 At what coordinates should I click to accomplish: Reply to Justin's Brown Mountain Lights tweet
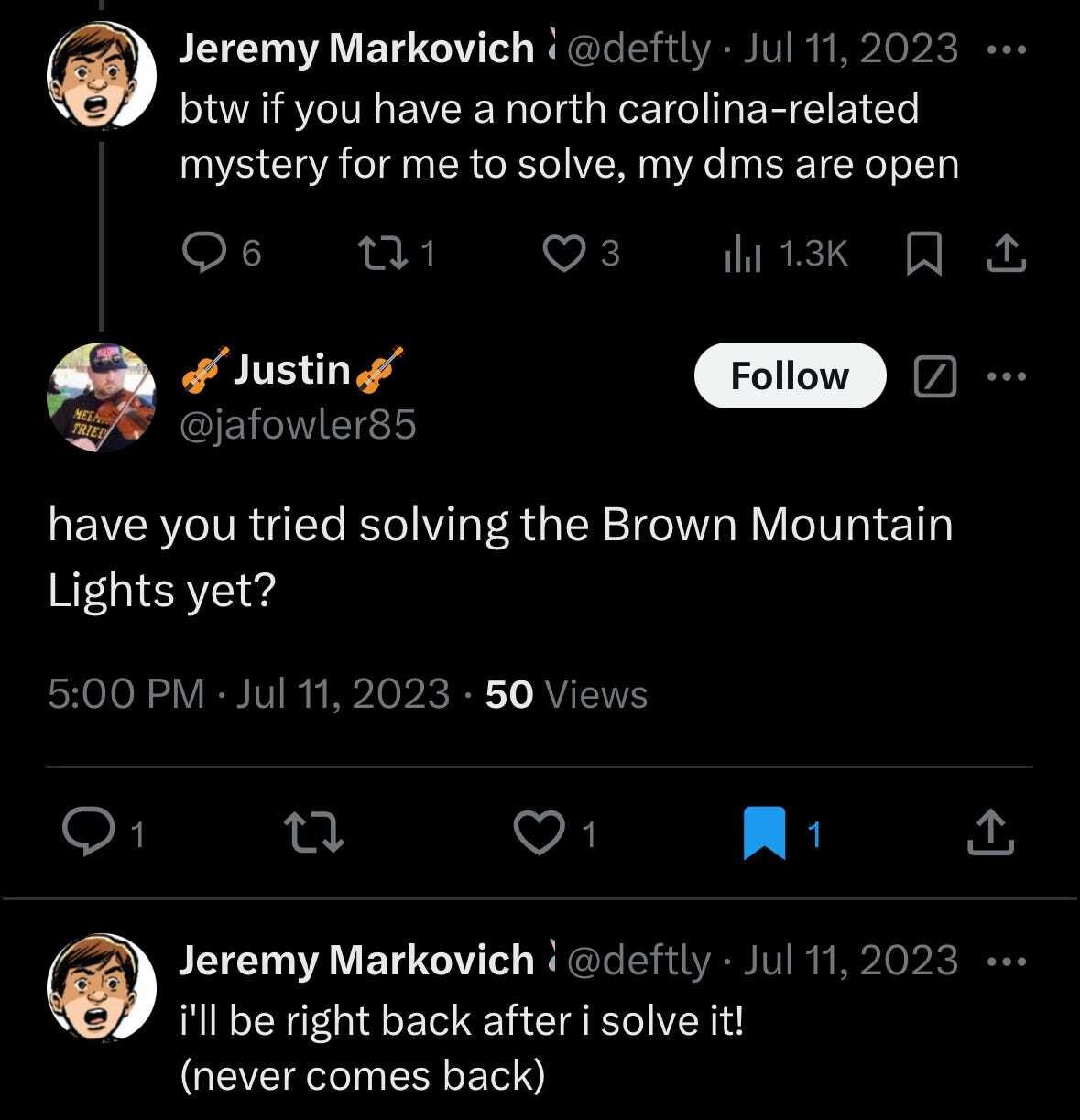tap(84, 832)
